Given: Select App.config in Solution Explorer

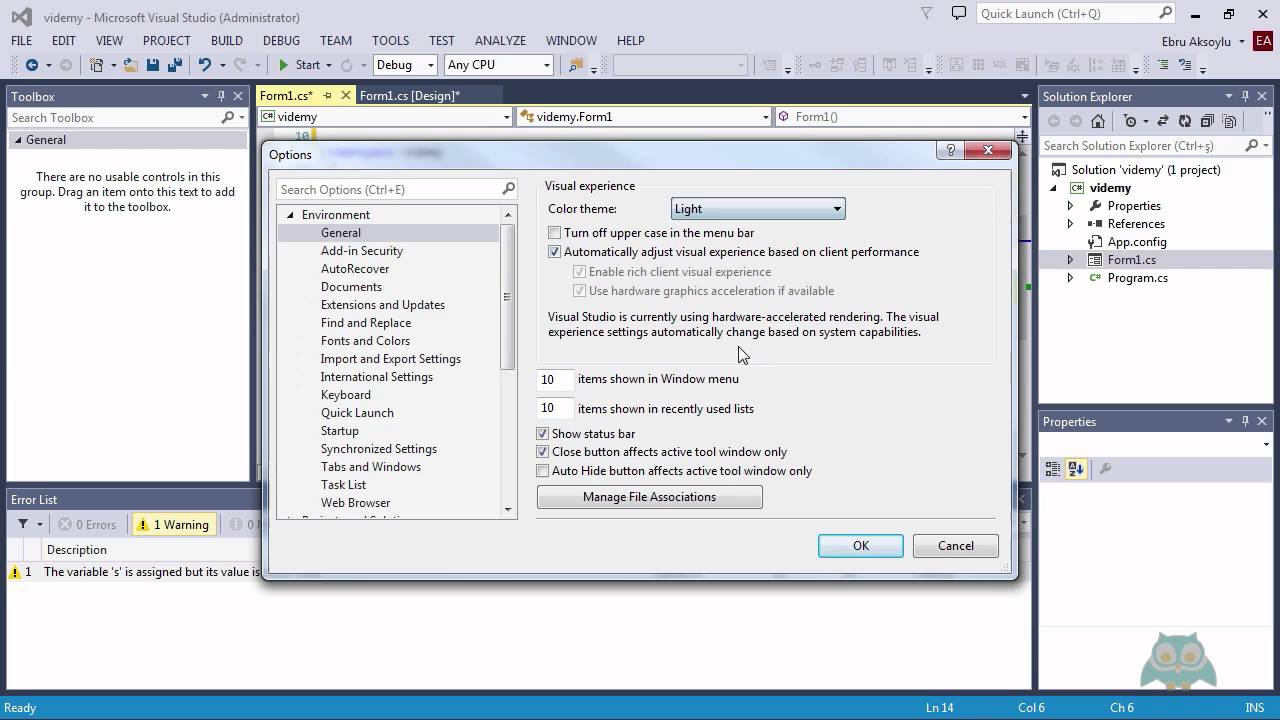Looking at the screenshot, I should [1137, 242].
